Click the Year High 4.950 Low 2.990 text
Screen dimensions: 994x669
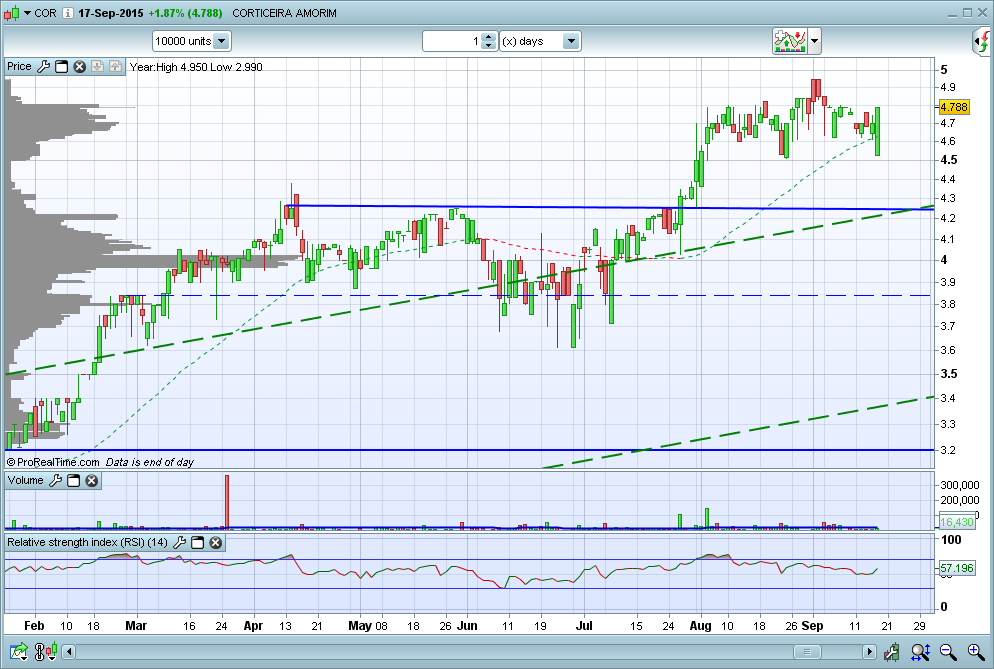point(196,67)
